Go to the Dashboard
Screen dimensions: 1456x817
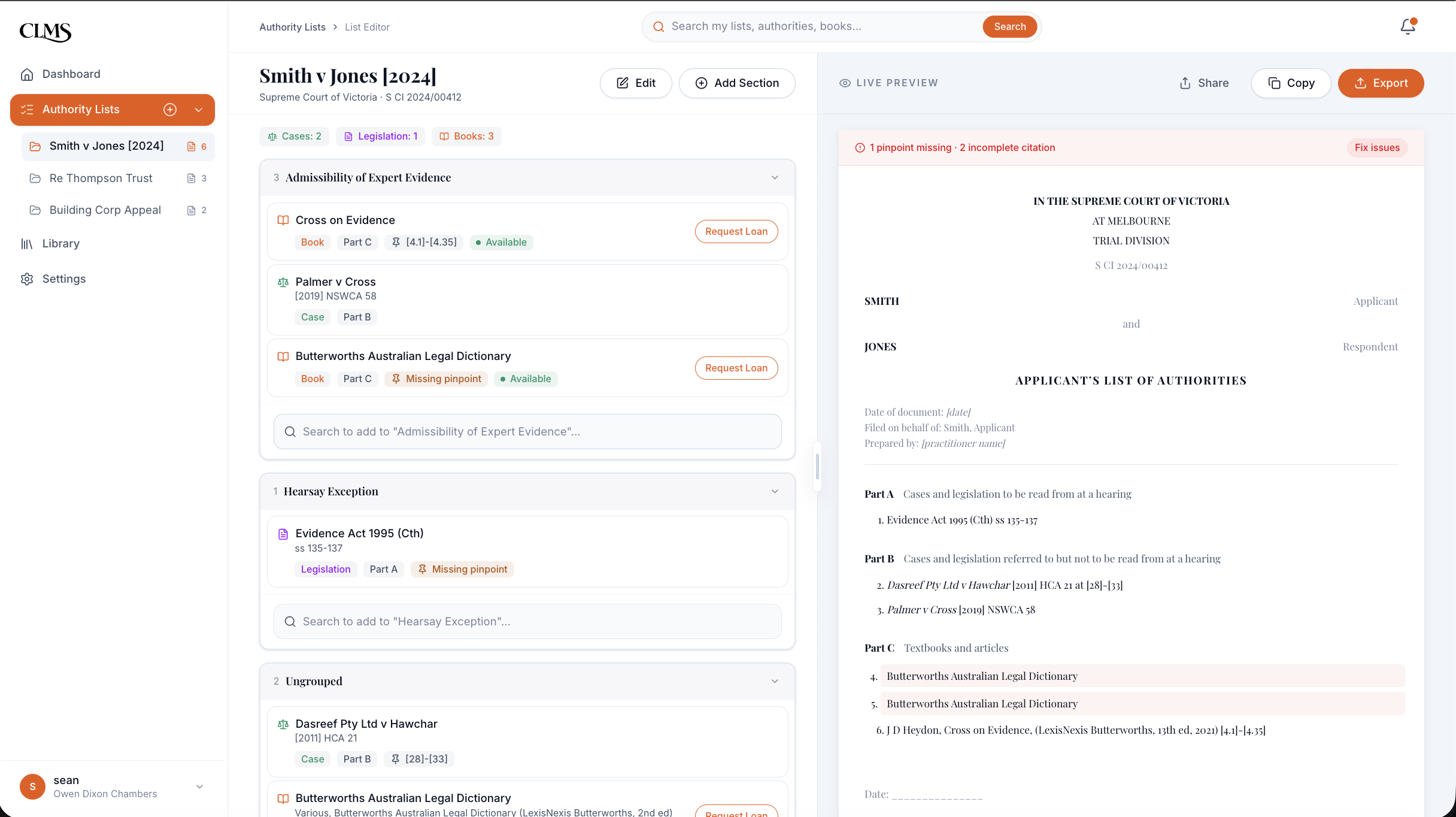pos(71,74)
